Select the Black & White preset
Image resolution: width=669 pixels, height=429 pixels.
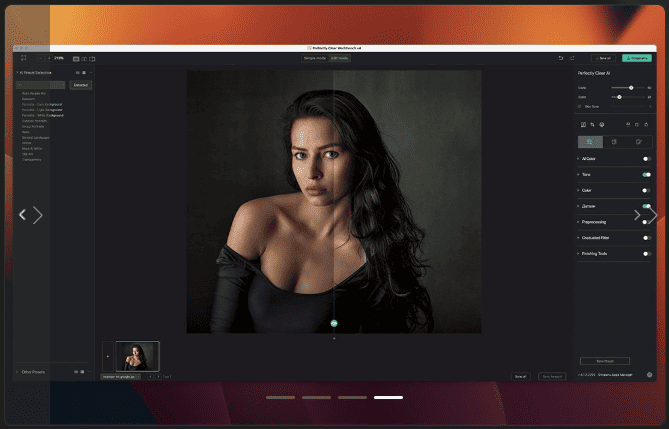[x=32, y=149]
